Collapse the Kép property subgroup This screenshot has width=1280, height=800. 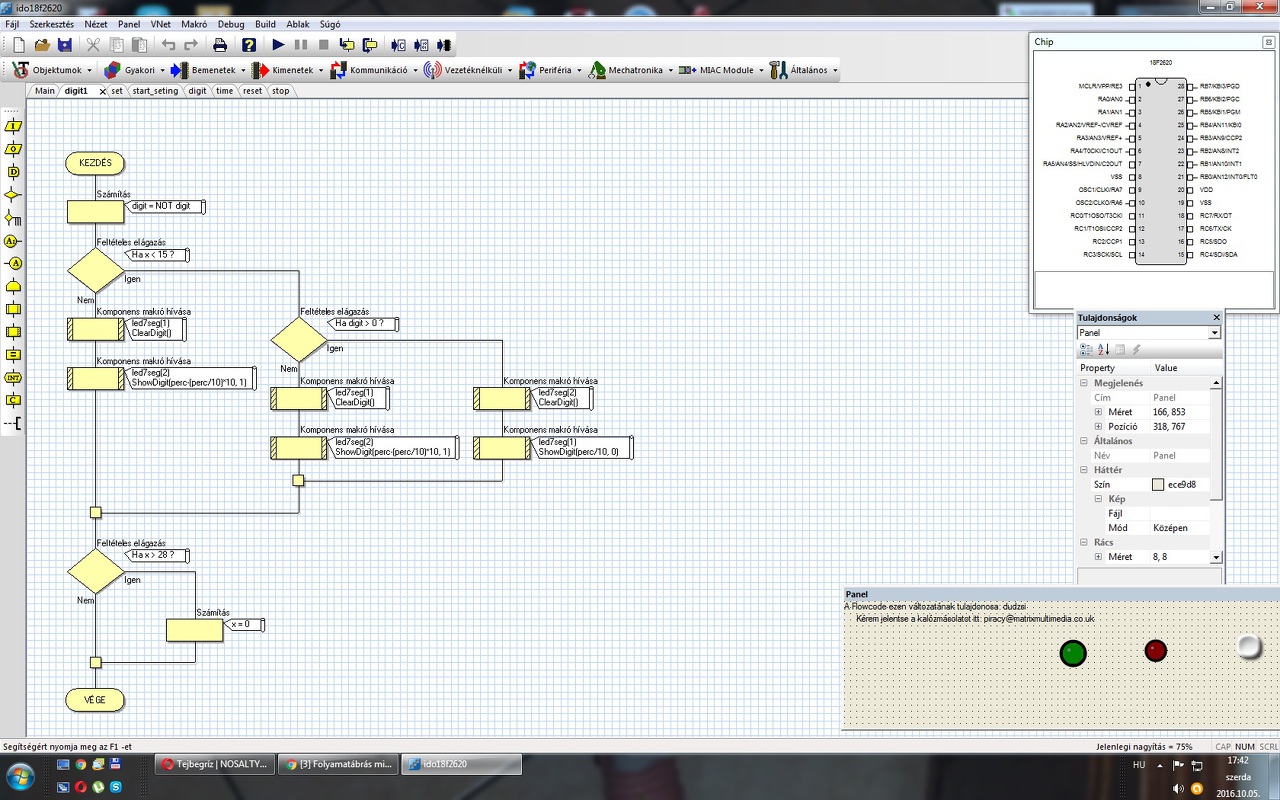click(1098, 499)
